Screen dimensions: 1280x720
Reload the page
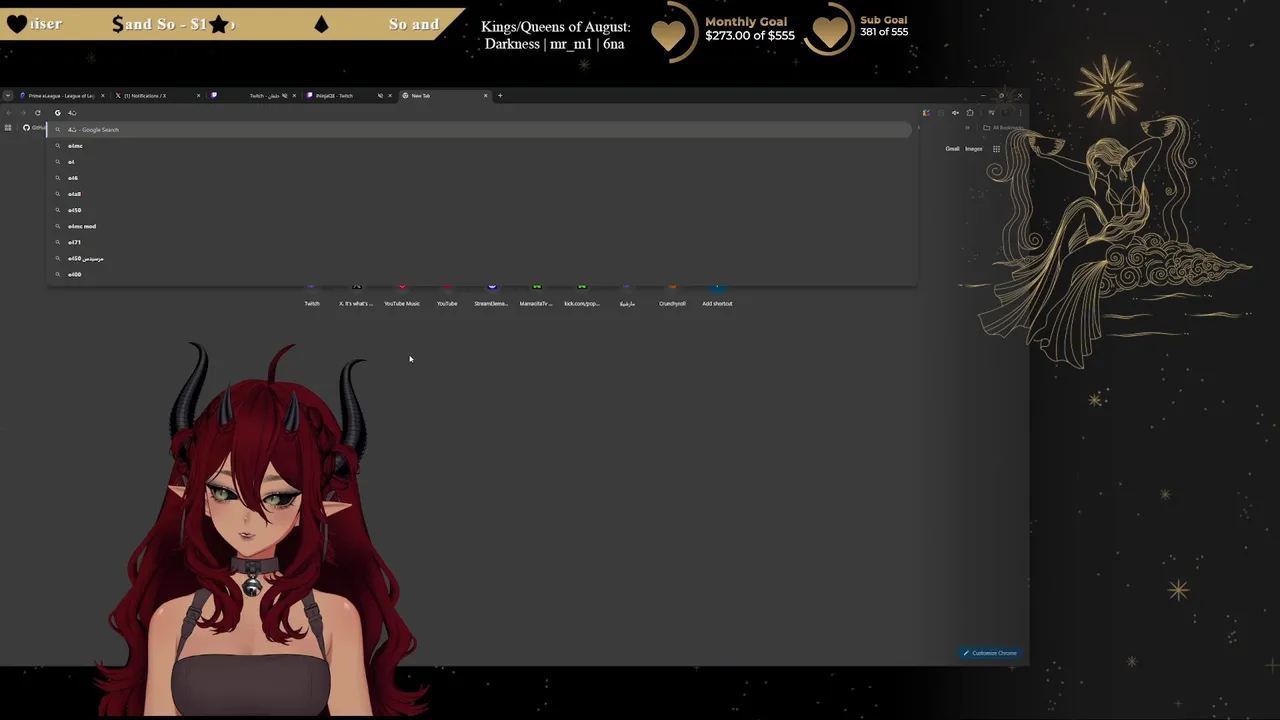point(38,113)
